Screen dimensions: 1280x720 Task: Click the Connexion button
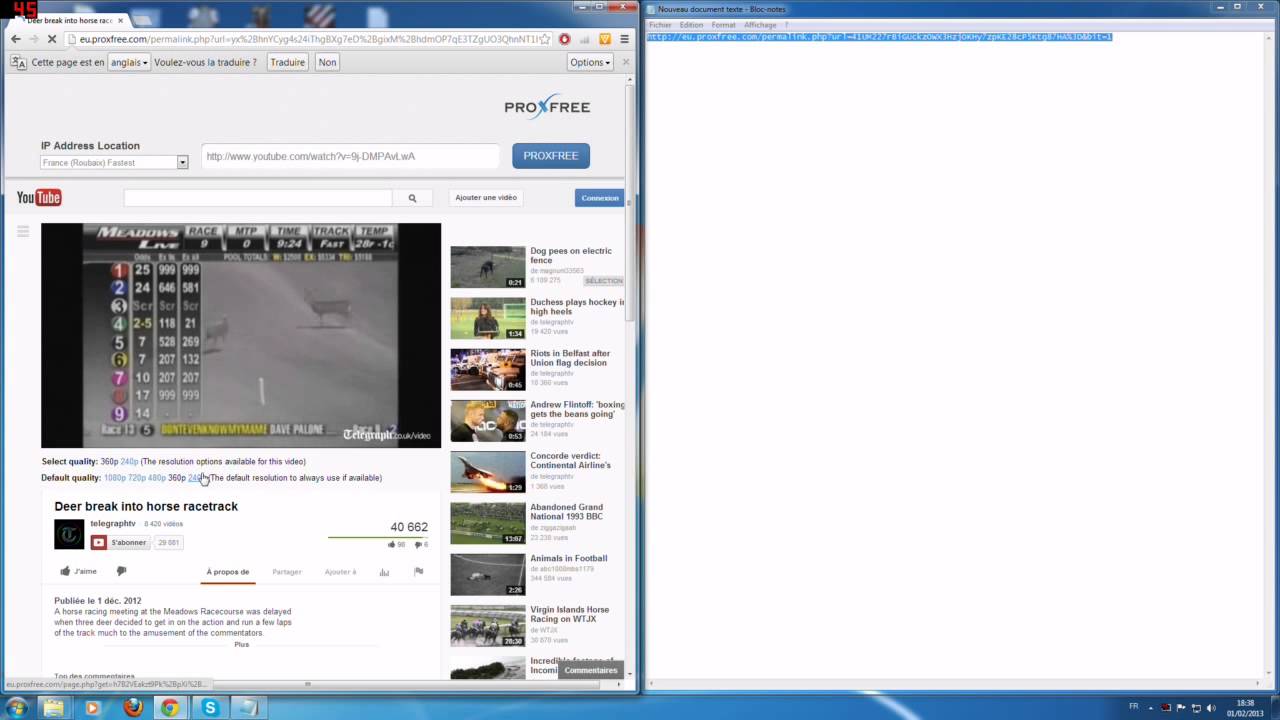tap(600, 198)
